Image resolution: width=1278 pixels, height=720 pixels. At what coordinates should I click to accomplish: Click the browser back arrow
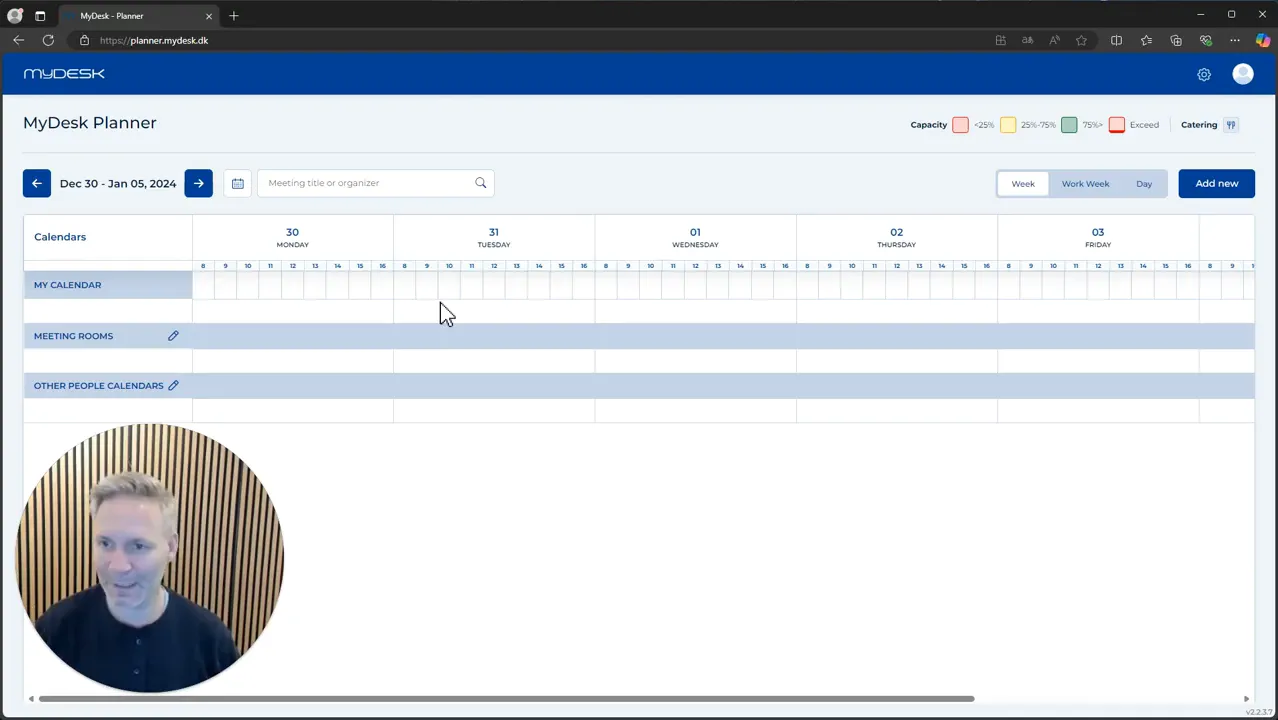click(18, 40)
